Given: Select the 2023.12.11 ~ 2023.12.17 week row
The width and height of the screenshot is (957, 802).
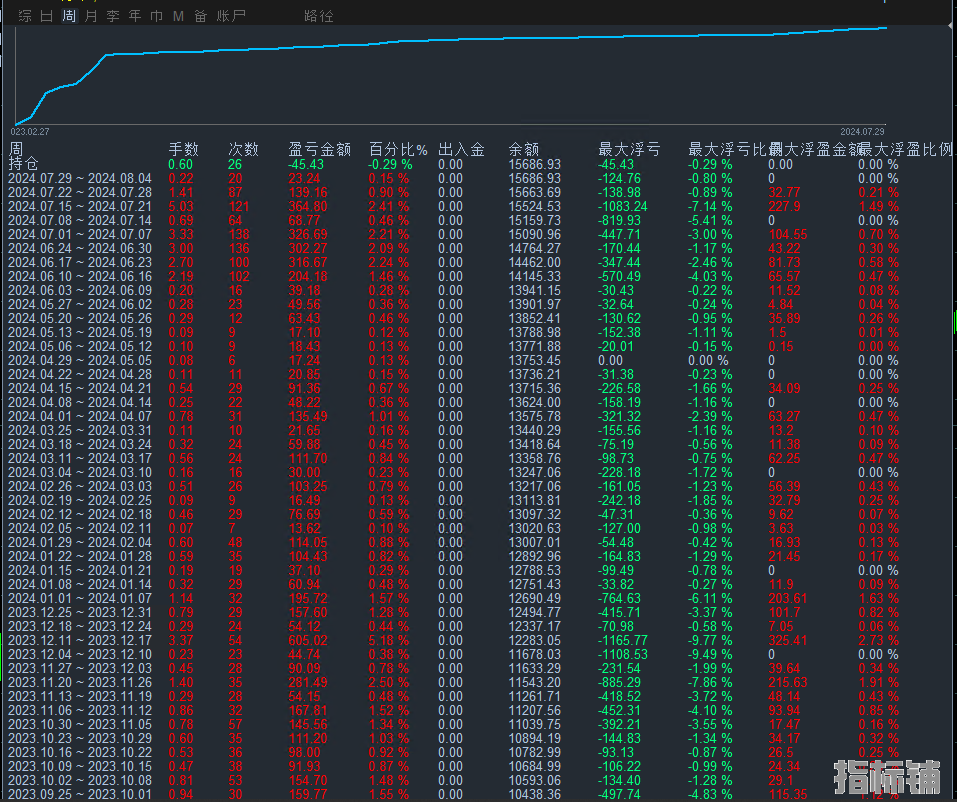Looking at the screenshot, I should [80, 640].
